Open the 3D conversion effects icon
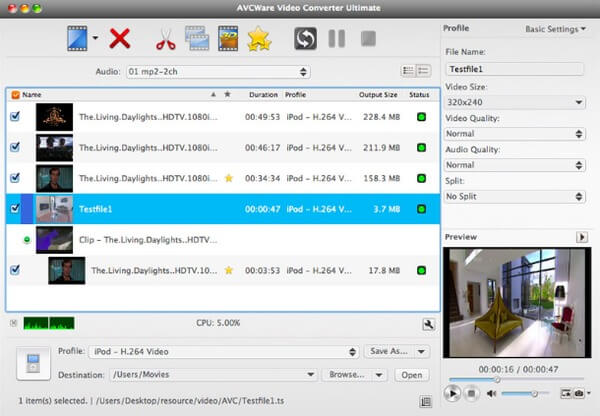 pos(228,38)
